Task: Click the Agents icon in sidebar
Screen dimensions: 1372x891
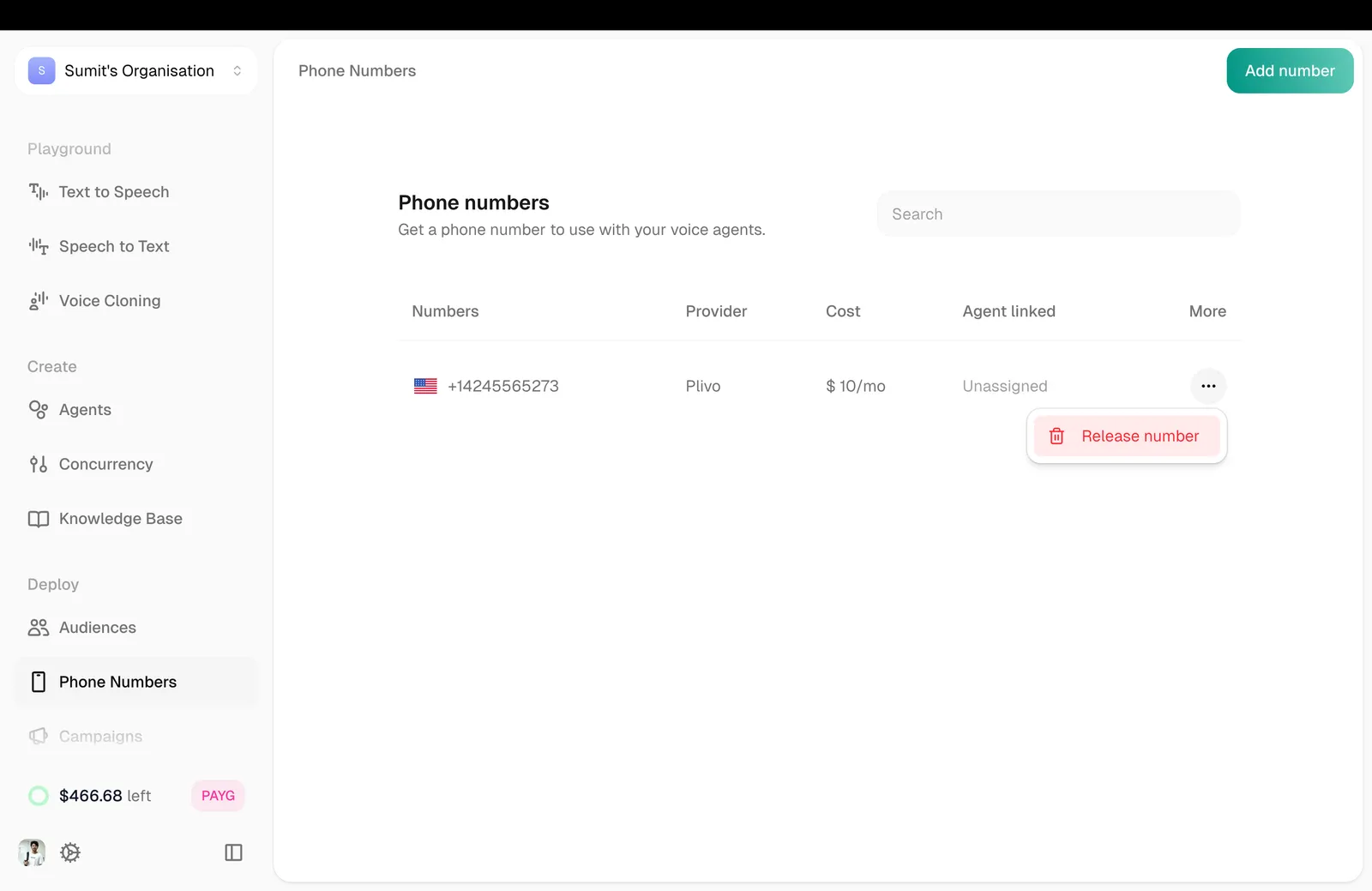Action: pos(39,410)
